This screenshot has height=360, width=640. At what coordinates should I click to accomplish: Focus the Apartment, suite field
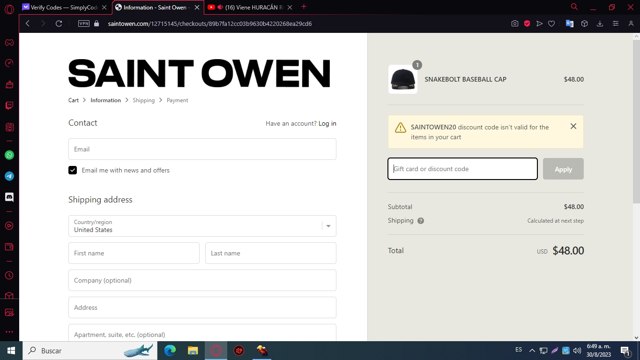202,332
